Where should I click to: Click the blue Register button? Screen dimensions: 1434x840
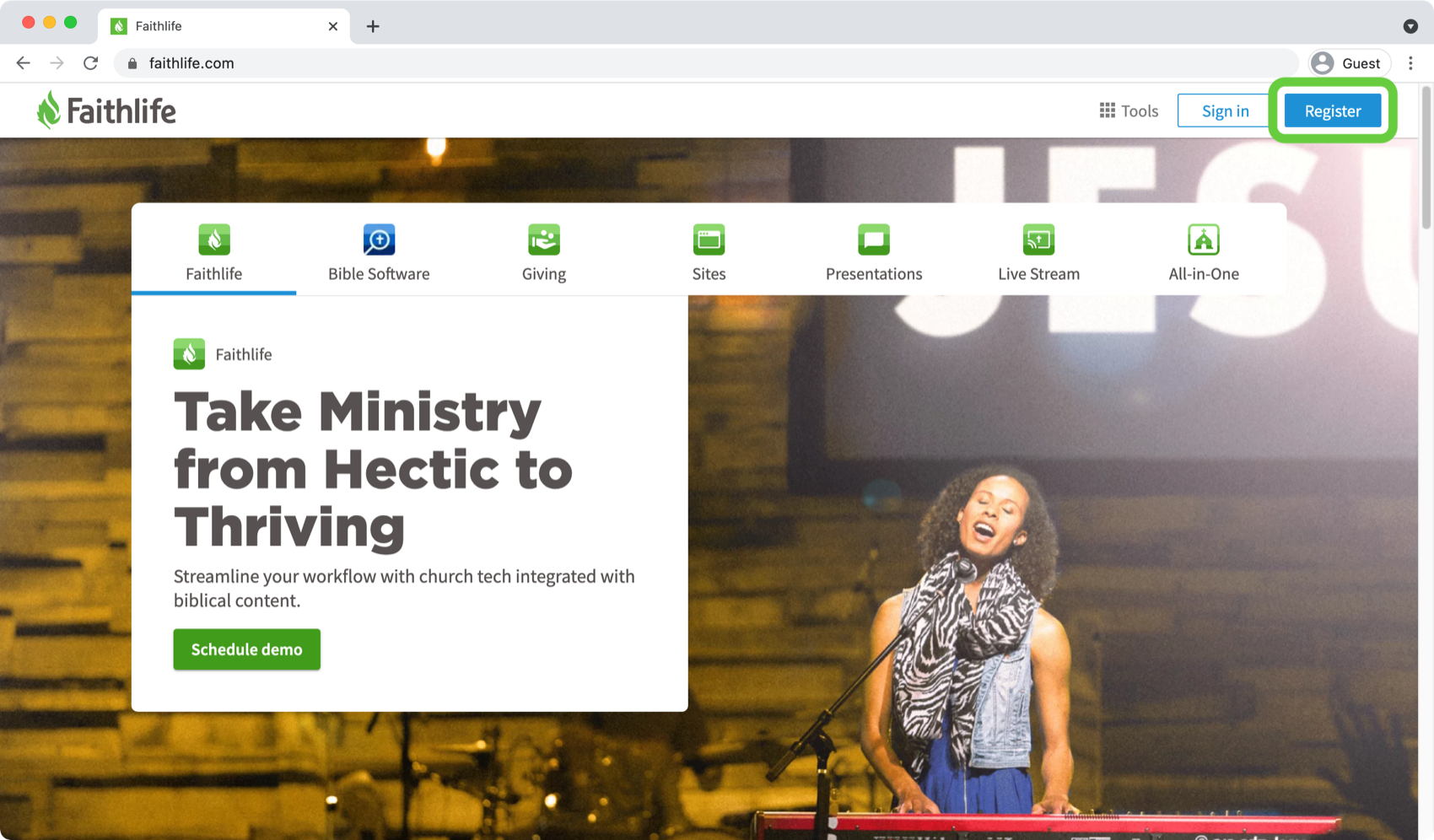[1332, 110]
